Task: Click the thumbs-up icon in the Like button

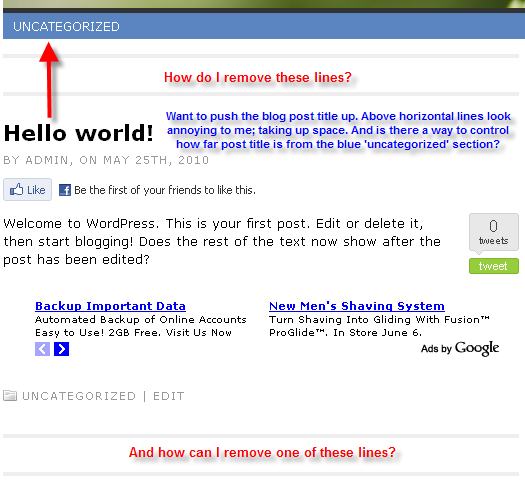Action: [16, 189]
